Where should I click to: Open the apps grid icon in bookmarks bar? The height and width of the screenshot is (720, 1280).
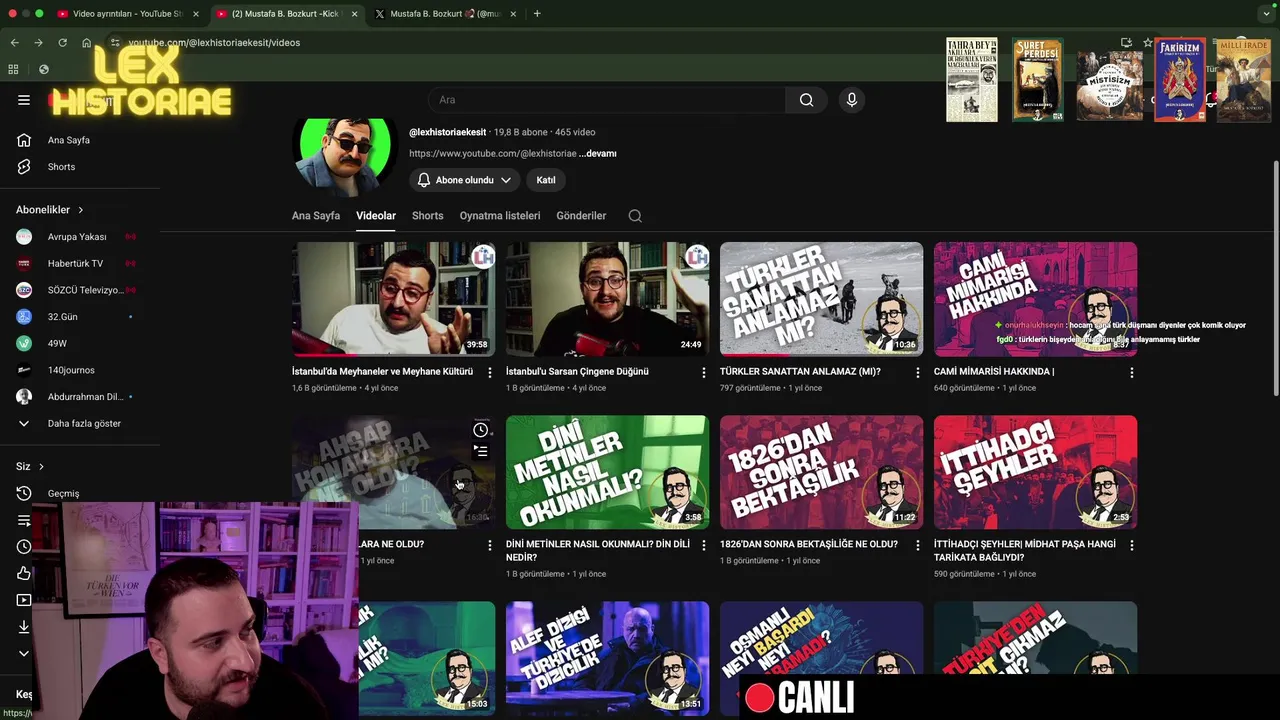tap(13, 69)
